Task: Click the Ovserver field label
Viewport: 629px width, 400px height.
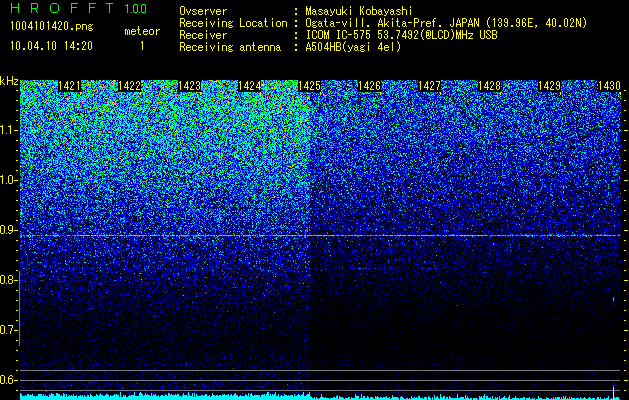Action: (203, 11)
